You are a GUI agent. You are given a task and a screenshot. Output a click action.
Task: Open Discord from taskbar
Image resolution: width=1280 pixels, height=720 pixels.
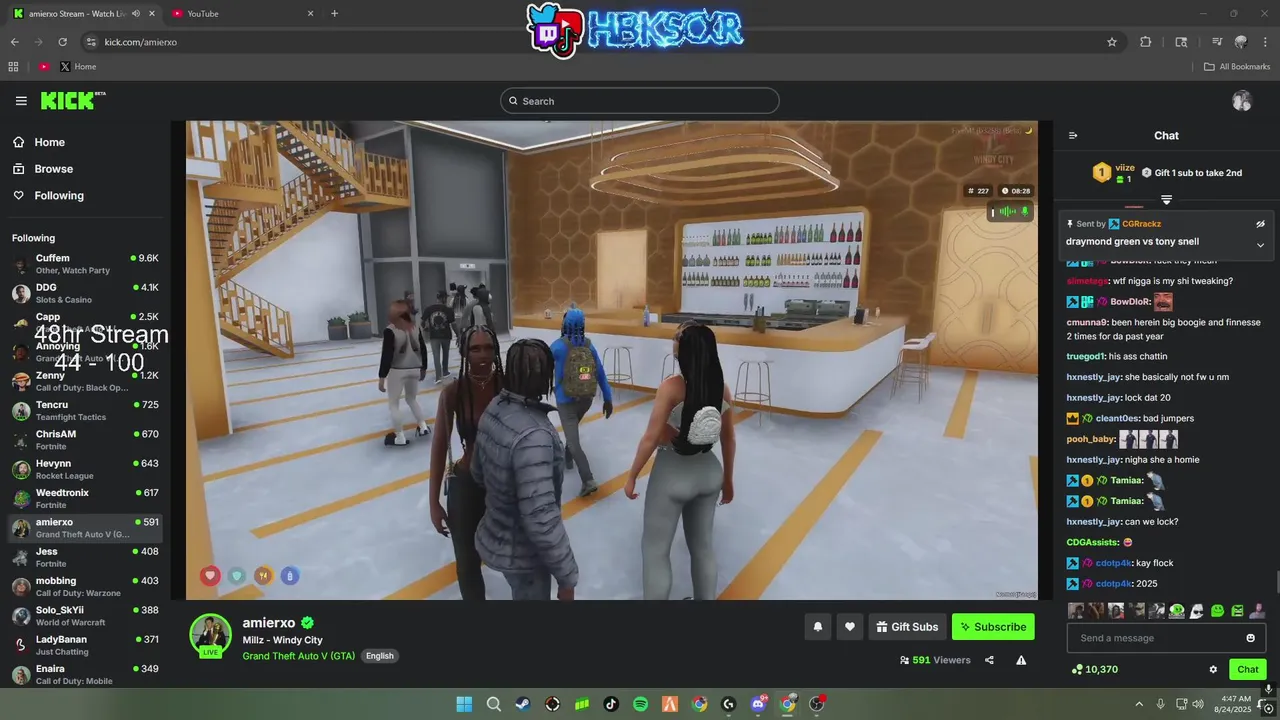click(759, 704)
